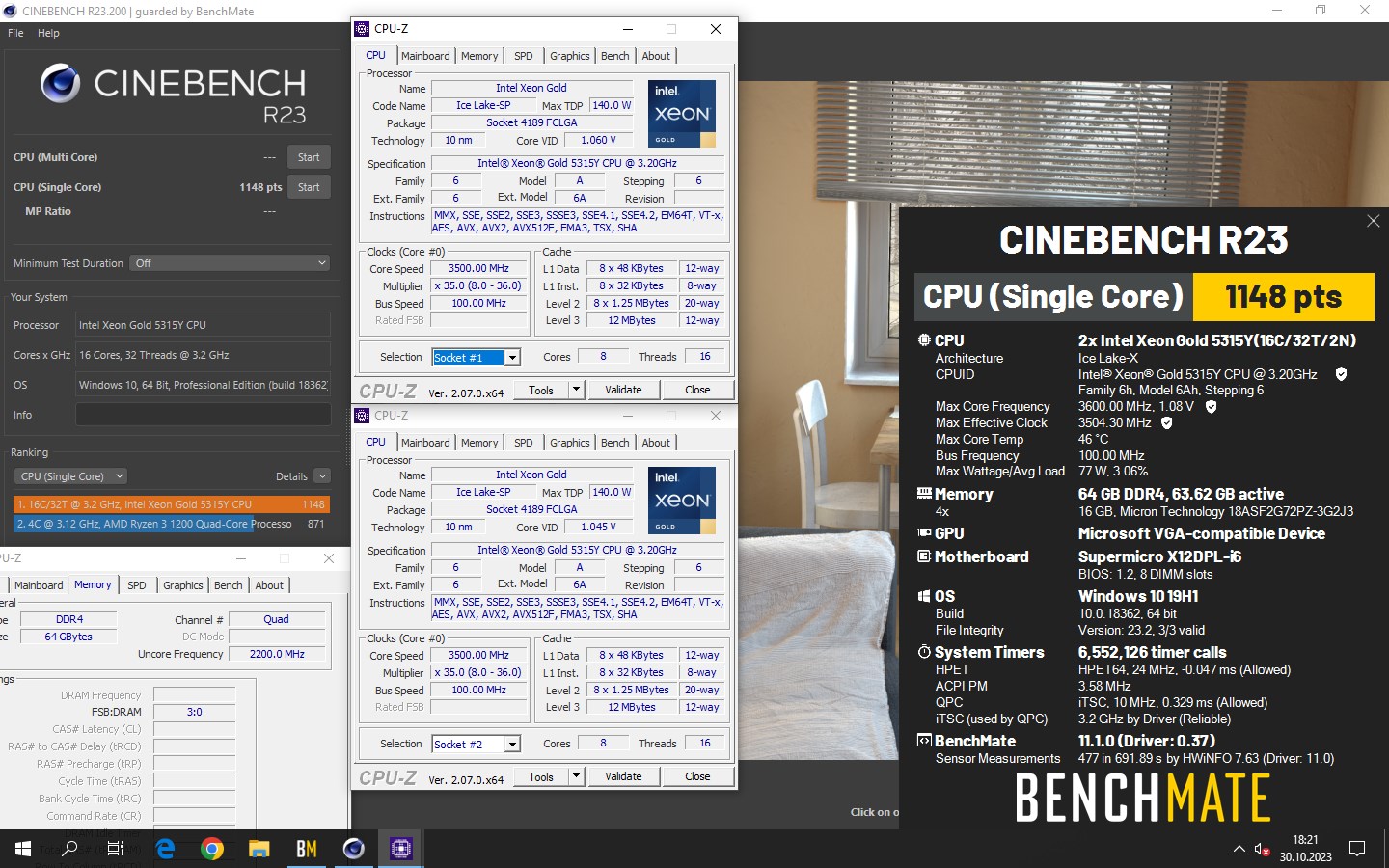Open the notification center icon
This screenshot has height=868, width=1389.
(x=1357, y=849)
